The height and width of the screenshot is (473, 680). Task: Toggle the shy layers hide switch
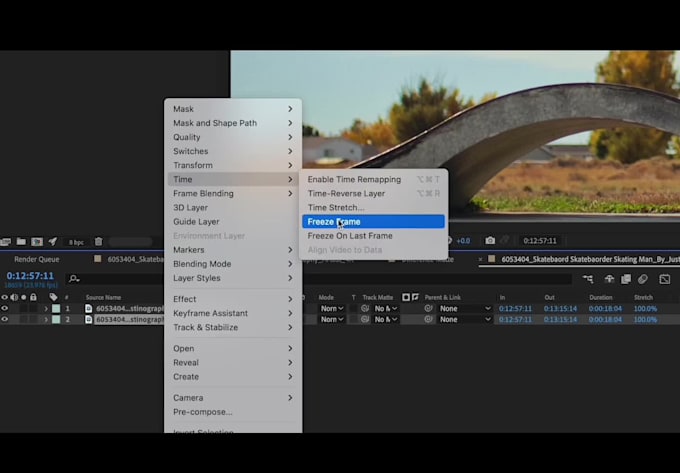609,279
